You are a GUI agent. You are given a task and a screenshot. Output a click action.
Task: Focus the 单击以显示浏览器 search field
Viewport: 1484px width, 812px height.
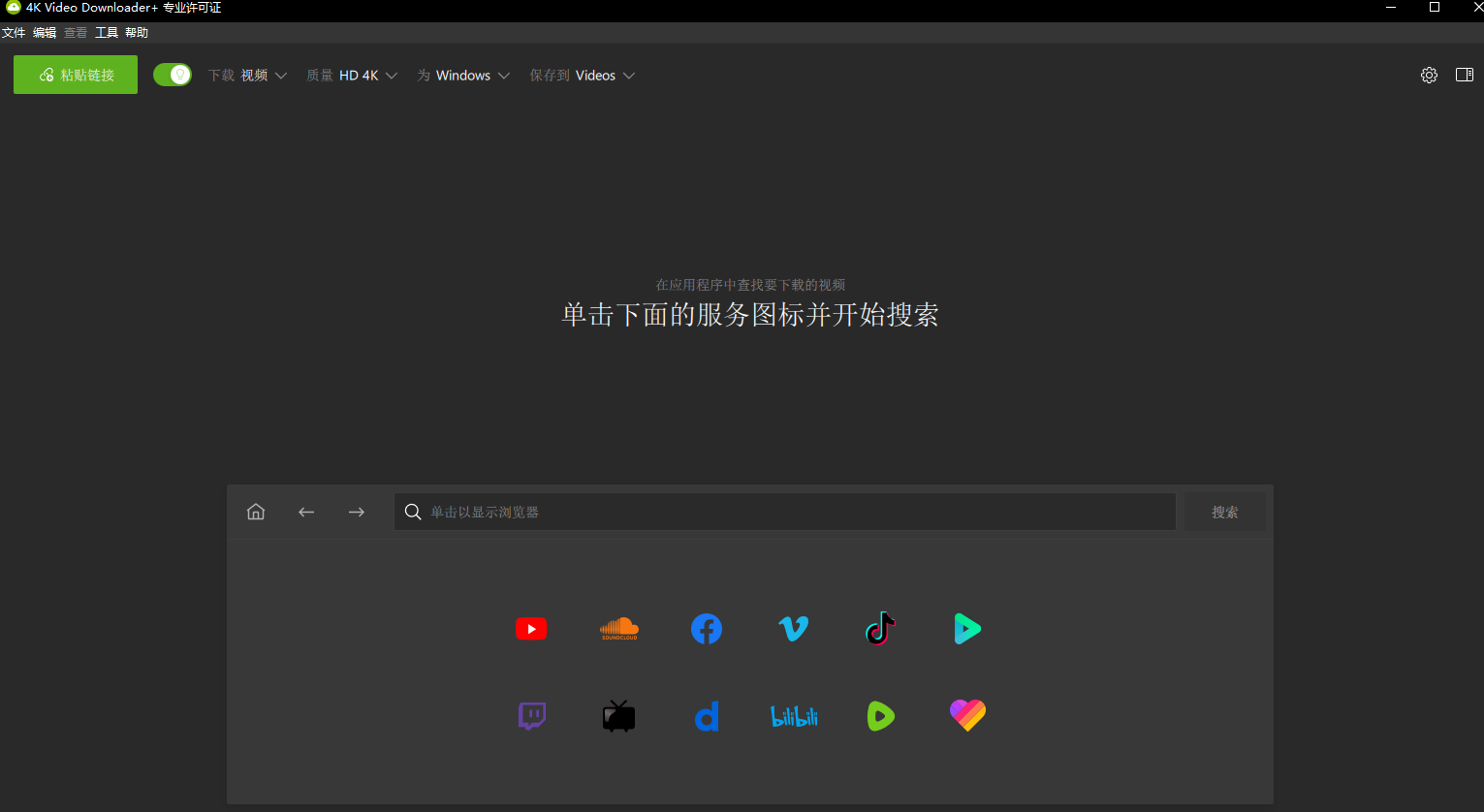click(x=785, y=512)
